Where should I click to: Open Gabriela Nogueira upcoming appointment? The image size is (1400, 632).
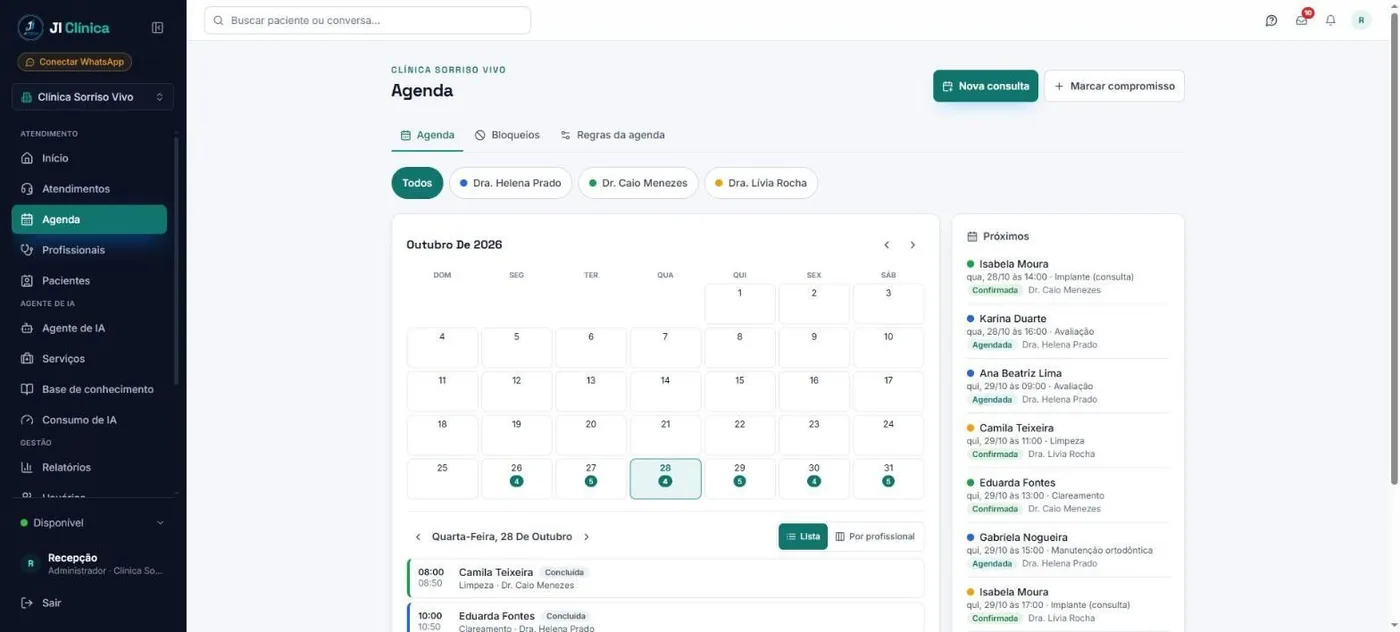[1067, 550]
